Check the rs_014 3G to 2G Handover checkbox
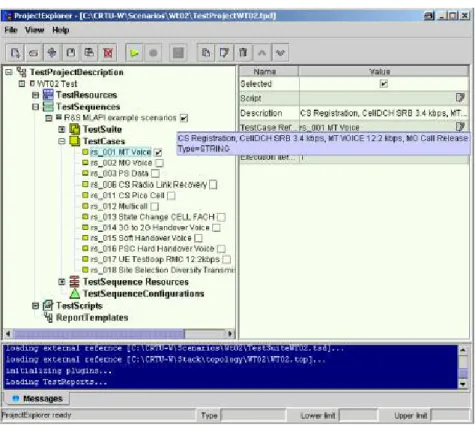Viewport: 475px width, 425px height. pos(216,228)
